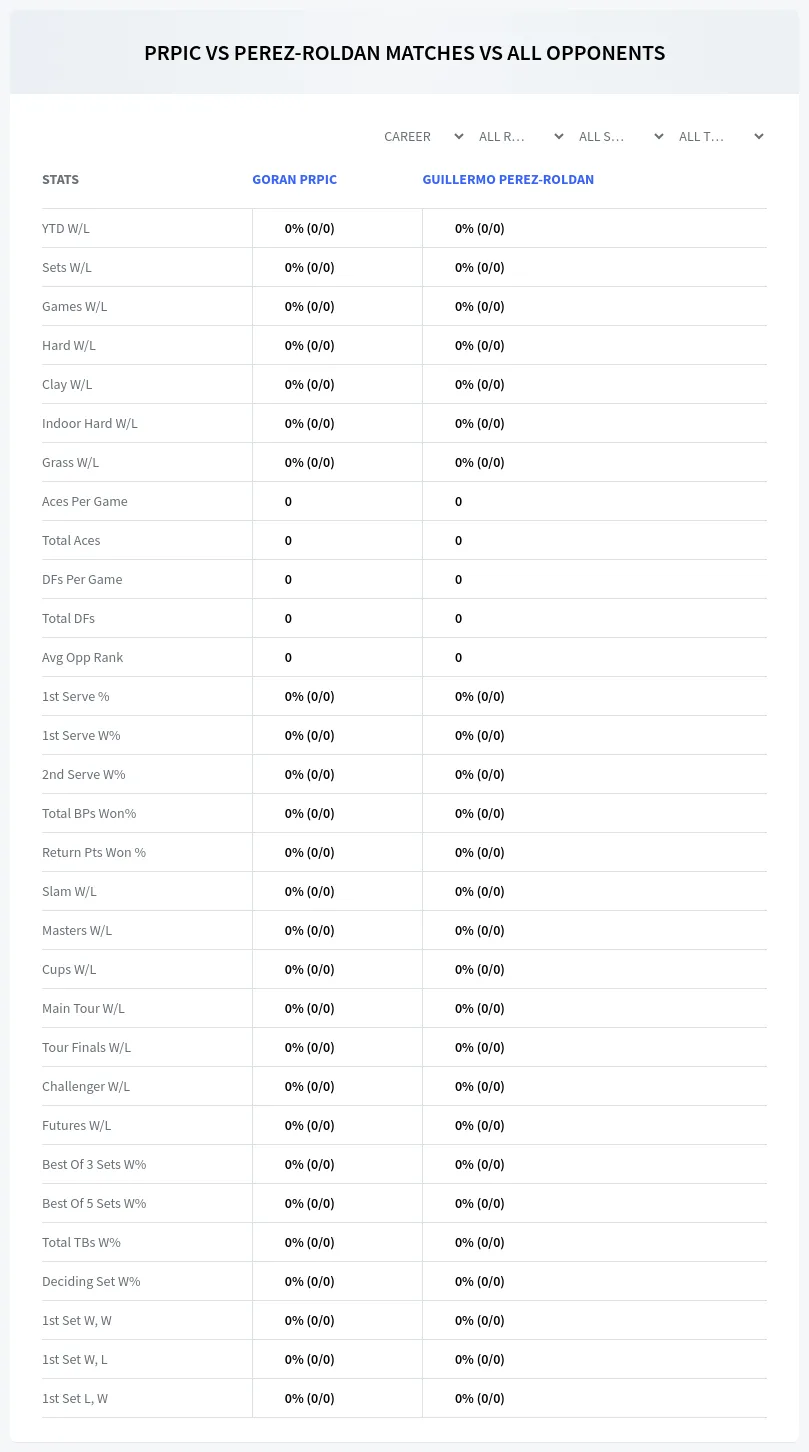Select the 1st Serve % row label
Viewport: 809px width, 1452px height.
point(76,696)
